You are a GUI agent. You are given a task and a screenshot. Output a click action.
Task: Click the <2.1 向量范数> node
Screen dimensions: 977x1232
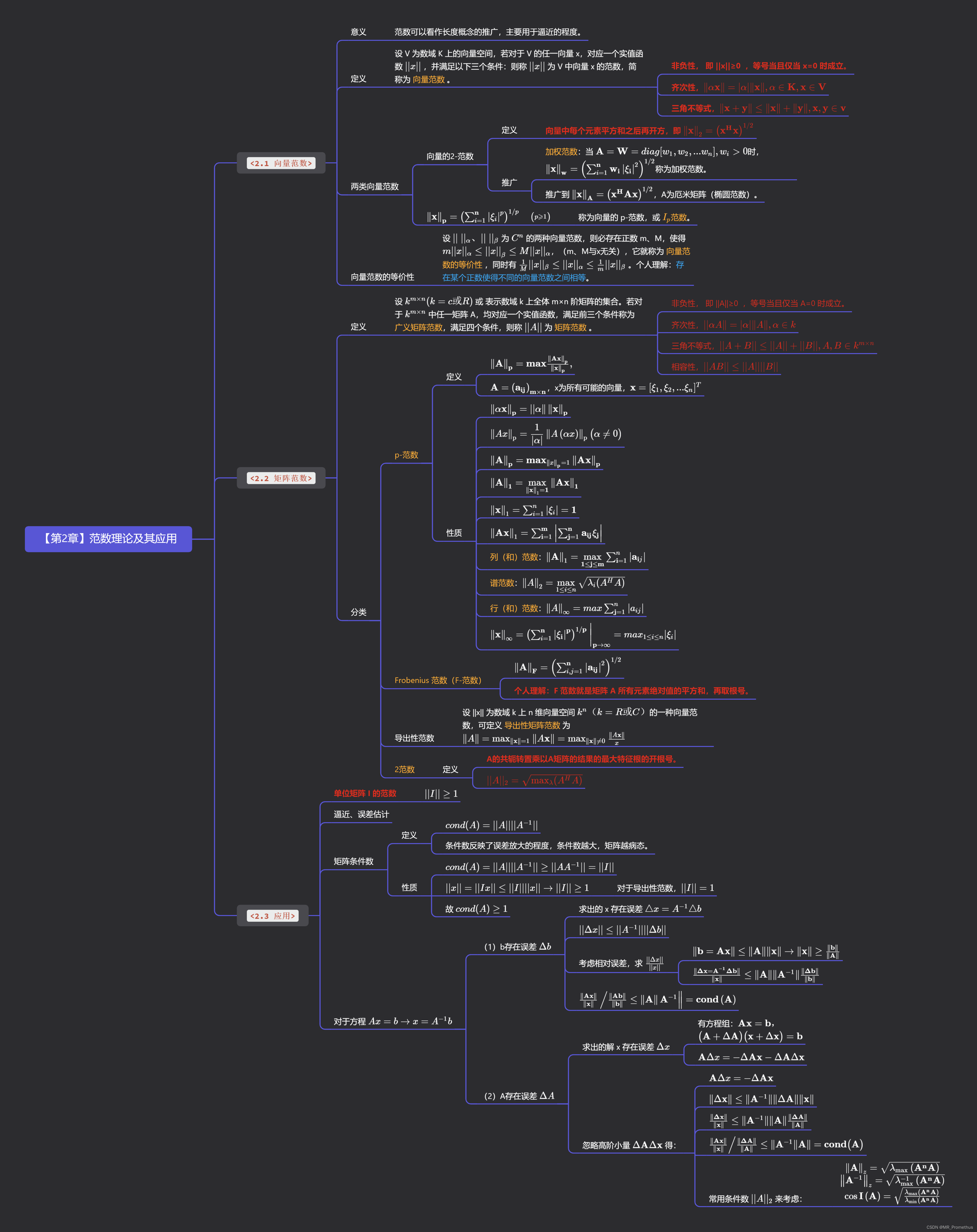281,163
